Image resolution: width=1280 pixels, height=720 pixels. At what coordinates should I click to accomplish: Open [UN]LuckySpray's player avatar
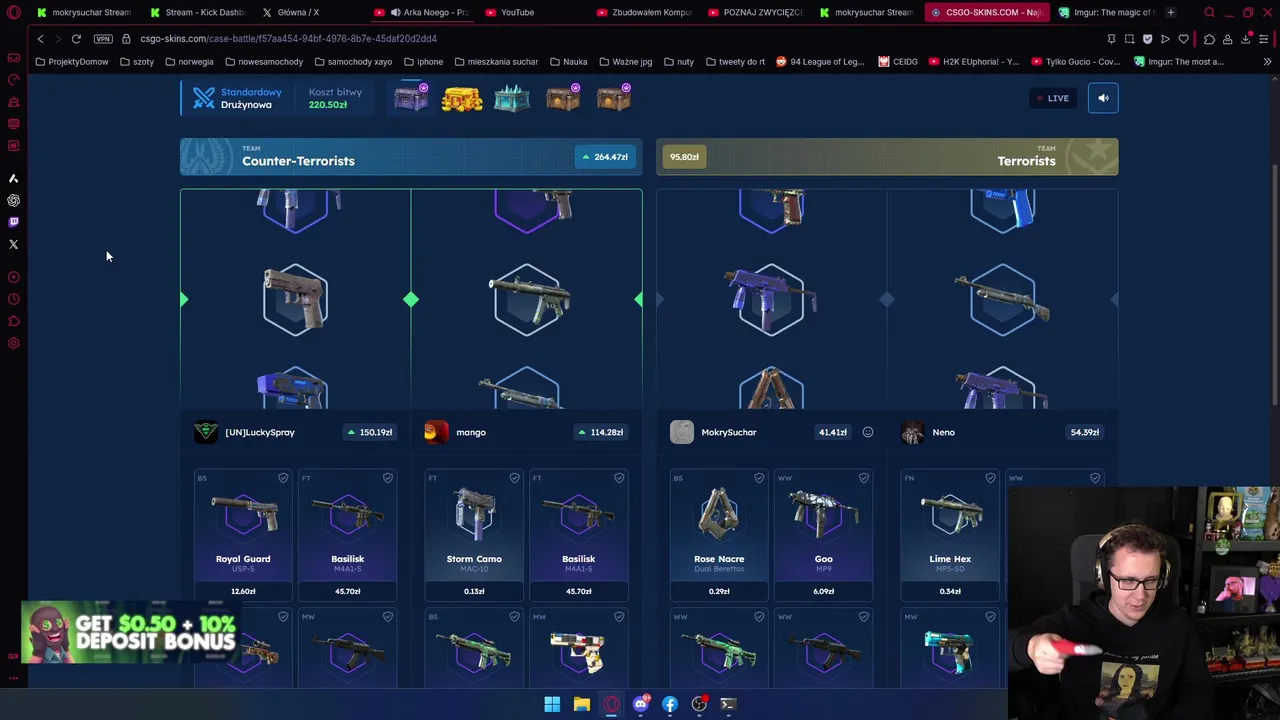click(x=206, y=432)
